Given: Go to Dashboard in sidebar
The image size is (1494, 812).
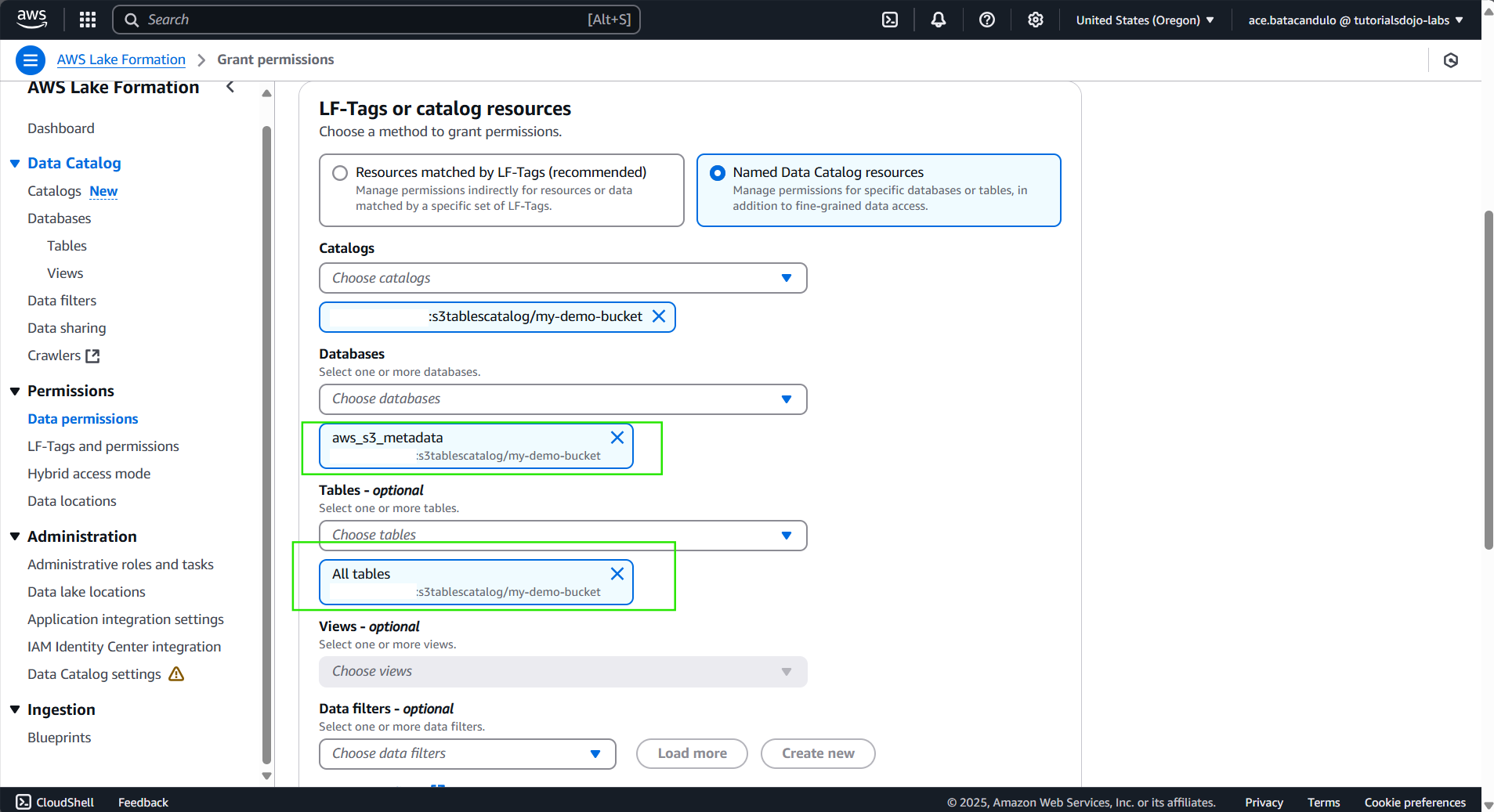Looking at the screenshot, I should (61, 128).
